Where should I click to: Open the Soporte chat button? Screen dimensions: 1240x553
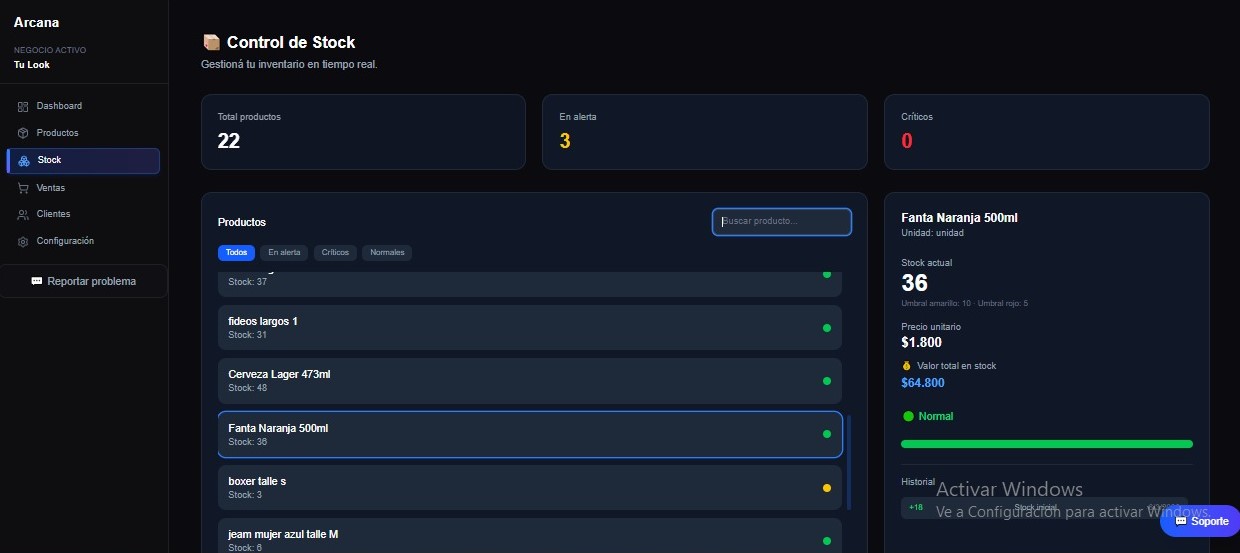click(1200, 521)
